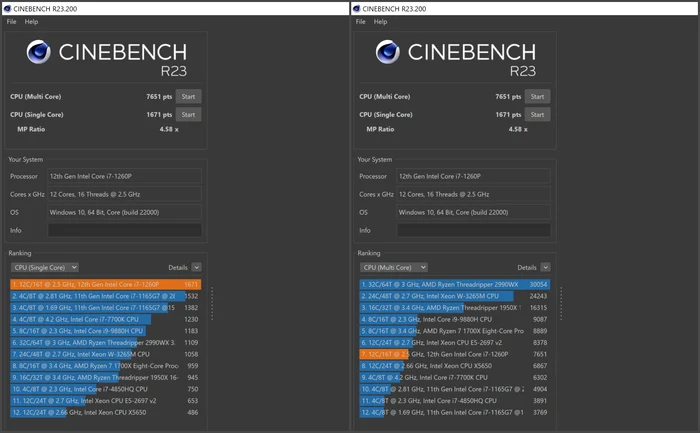
Task: Select i7-1165G7 row scoring 4904
Action: tap(454, 389)
